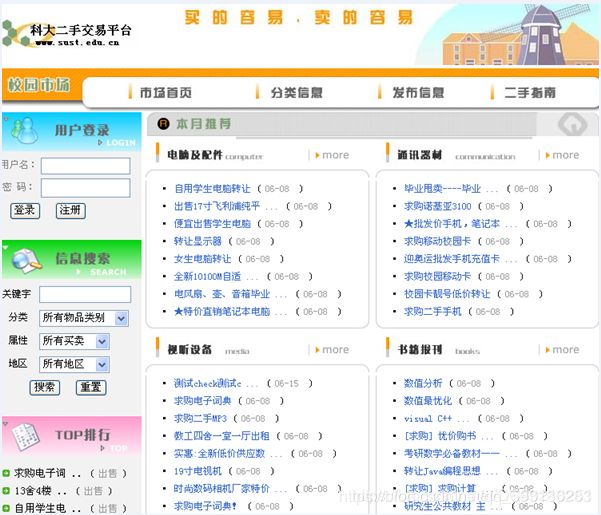This screenshot has height=515, width=601.
Task: Open listing 考研数学必备教材
Action: [452, 454]
